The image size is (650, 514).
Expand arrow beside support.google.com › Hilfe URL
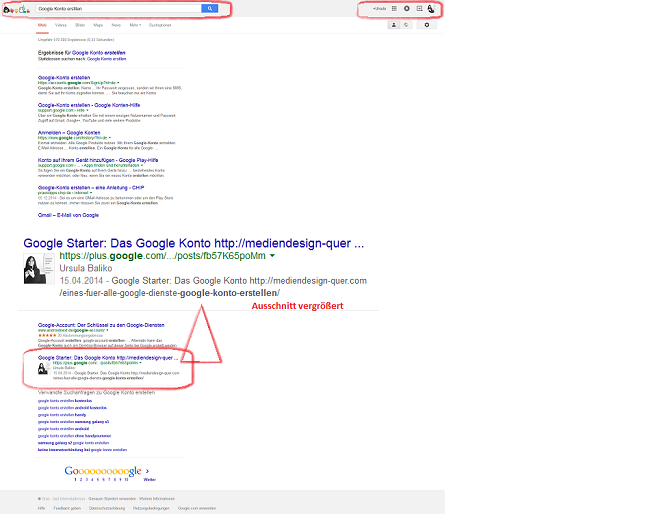[x=87, y=110]
